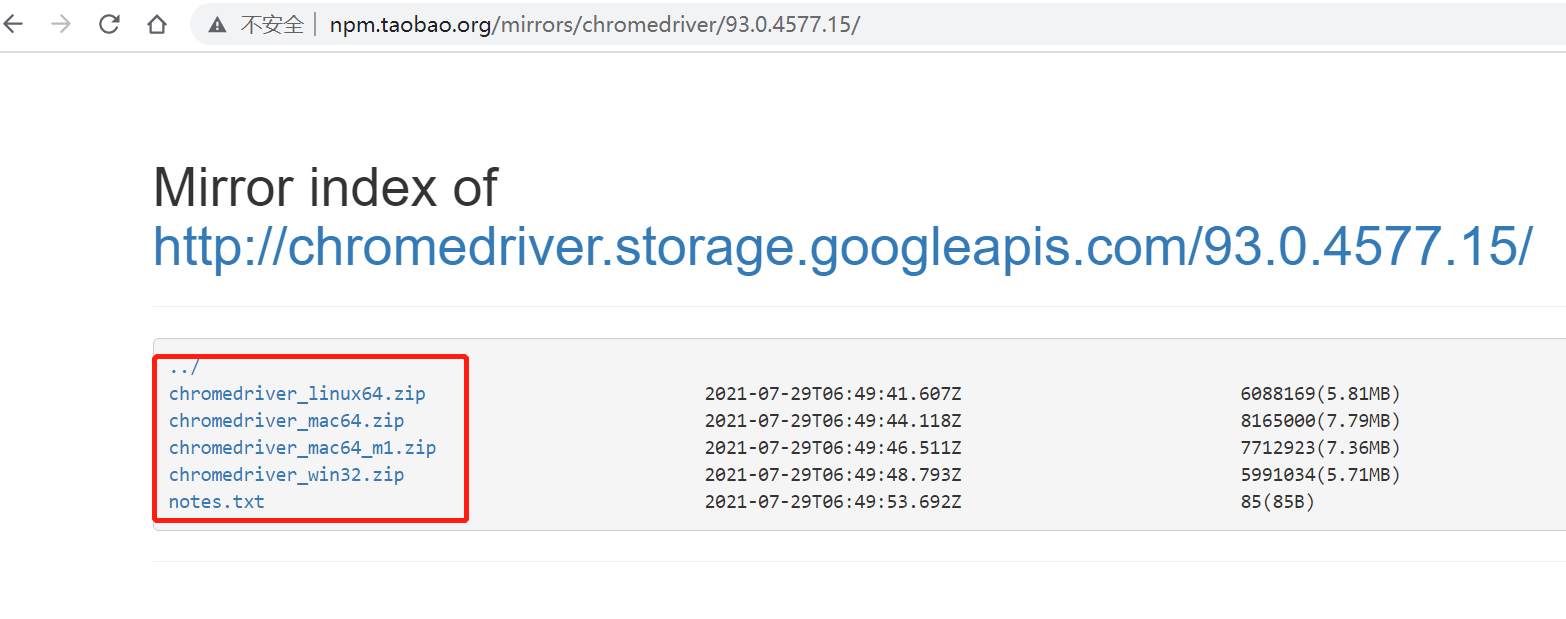
Task: Navigate to the parent directory ../ link
Action: click(x=184, y=367)
